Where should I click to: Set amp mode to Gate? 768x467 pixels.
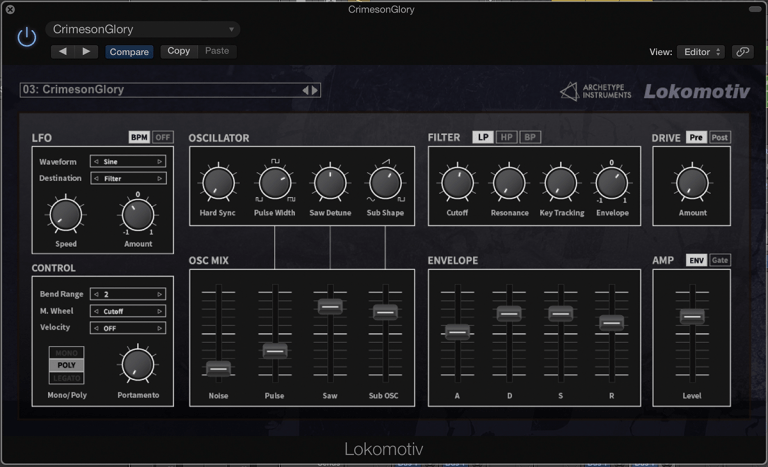pyautogui.click(x=720, y=260)
